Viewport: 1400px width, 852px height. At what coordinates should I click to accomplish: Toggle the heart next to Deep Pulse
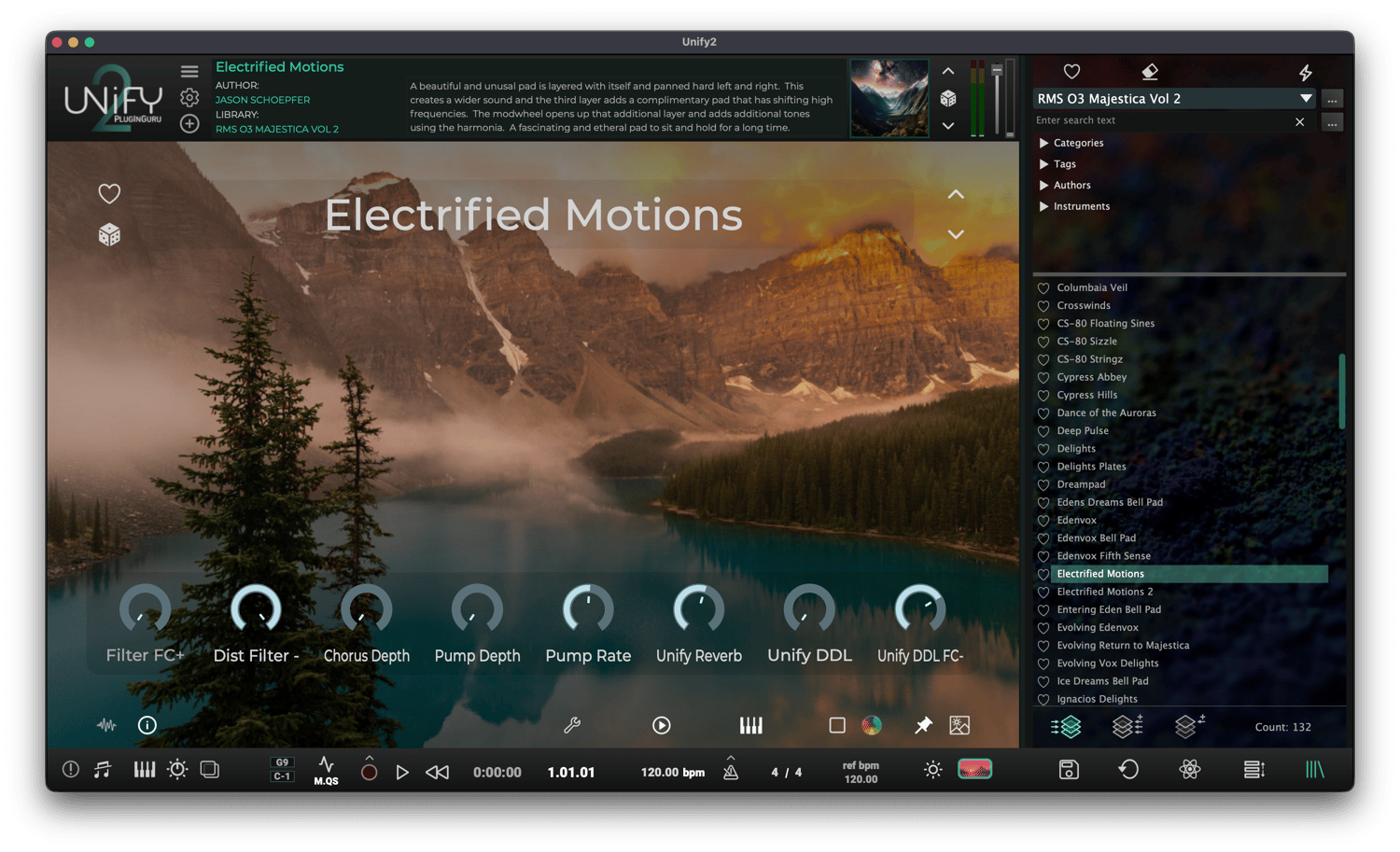(x=1043, y=431)
